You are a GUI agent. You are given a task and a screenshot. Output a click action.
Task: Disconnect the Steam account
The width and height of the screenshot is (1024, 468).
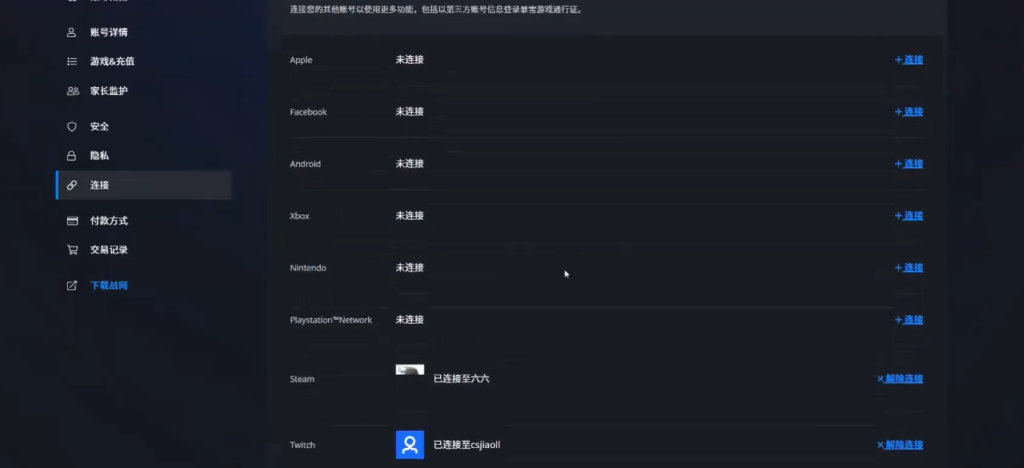point(900,379)
